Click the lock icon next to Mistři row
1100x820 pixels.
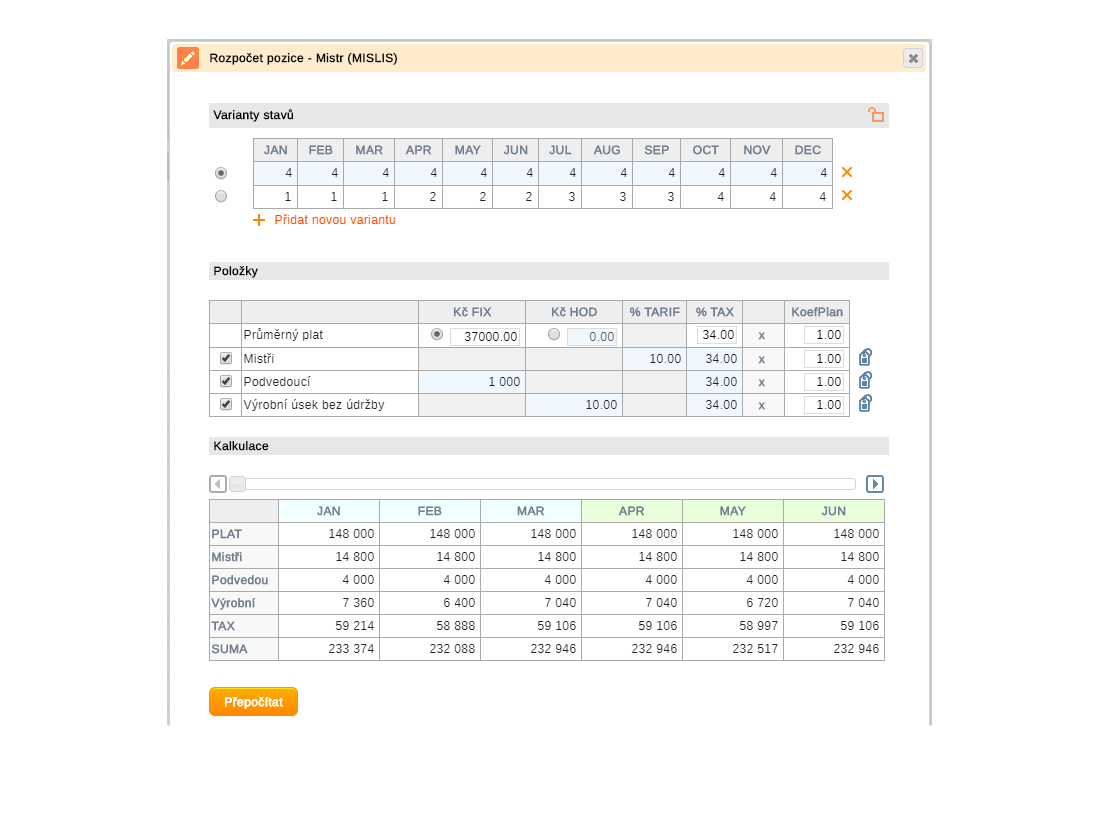point(865,358)
